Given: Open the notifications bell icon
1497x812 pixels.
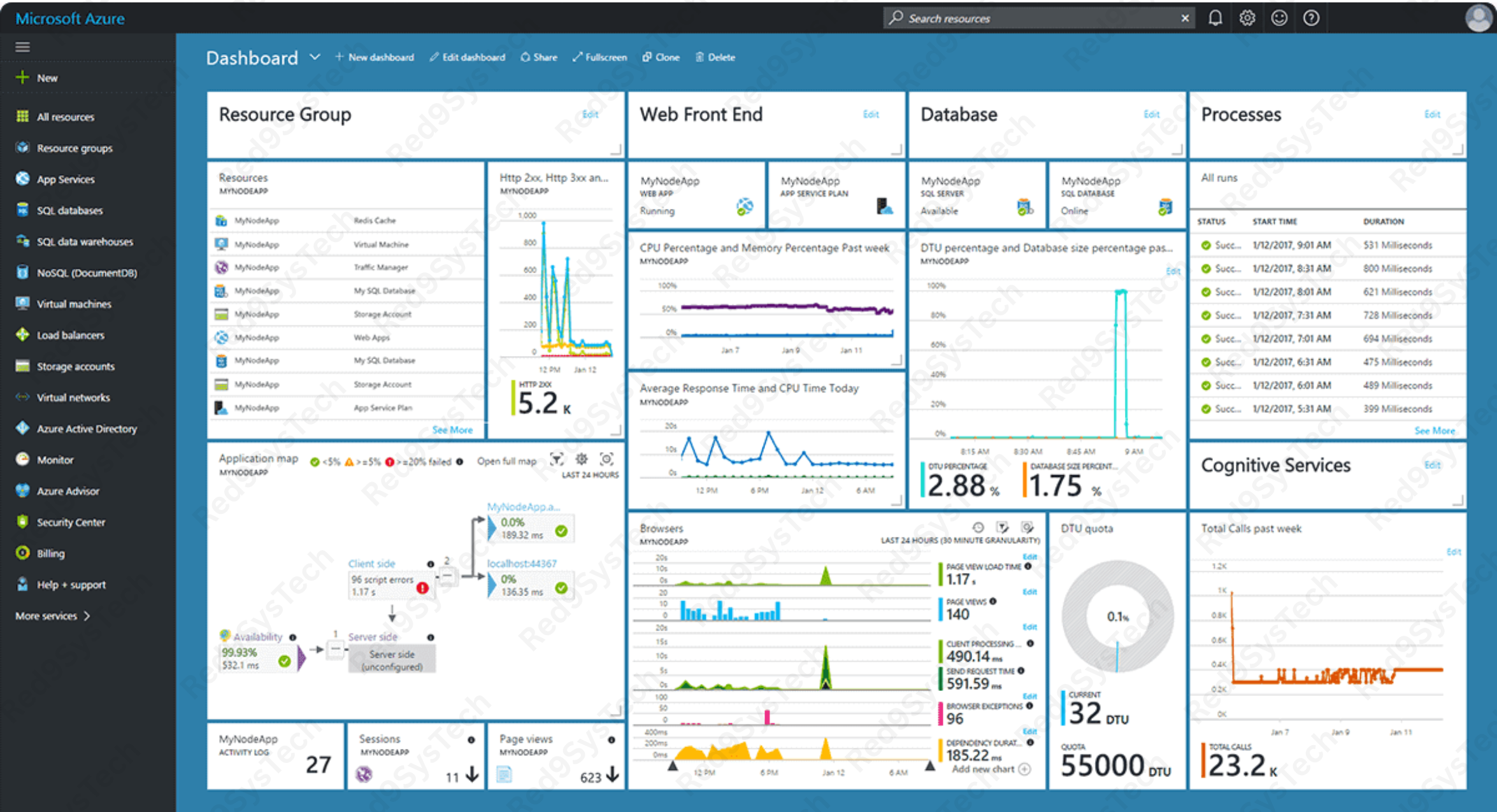Looking at the screenshot, I should click(x=1215, y=18).
